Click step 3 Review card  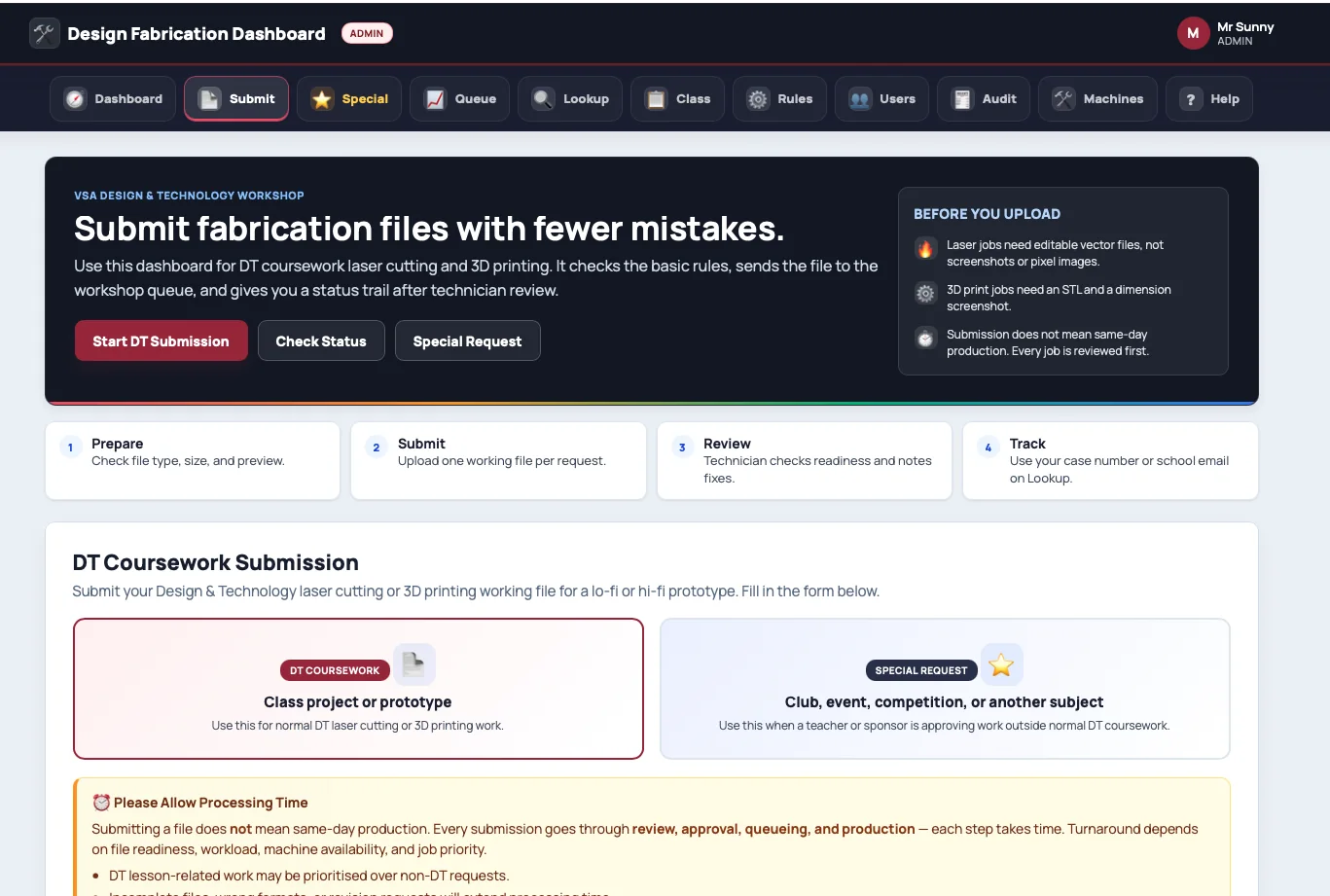tap(805, 460)
